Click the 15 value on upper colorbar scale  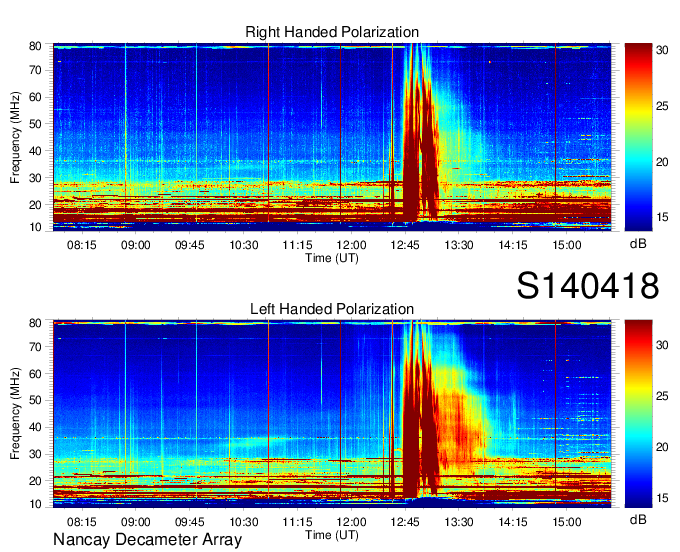click(x=662, y=217)
